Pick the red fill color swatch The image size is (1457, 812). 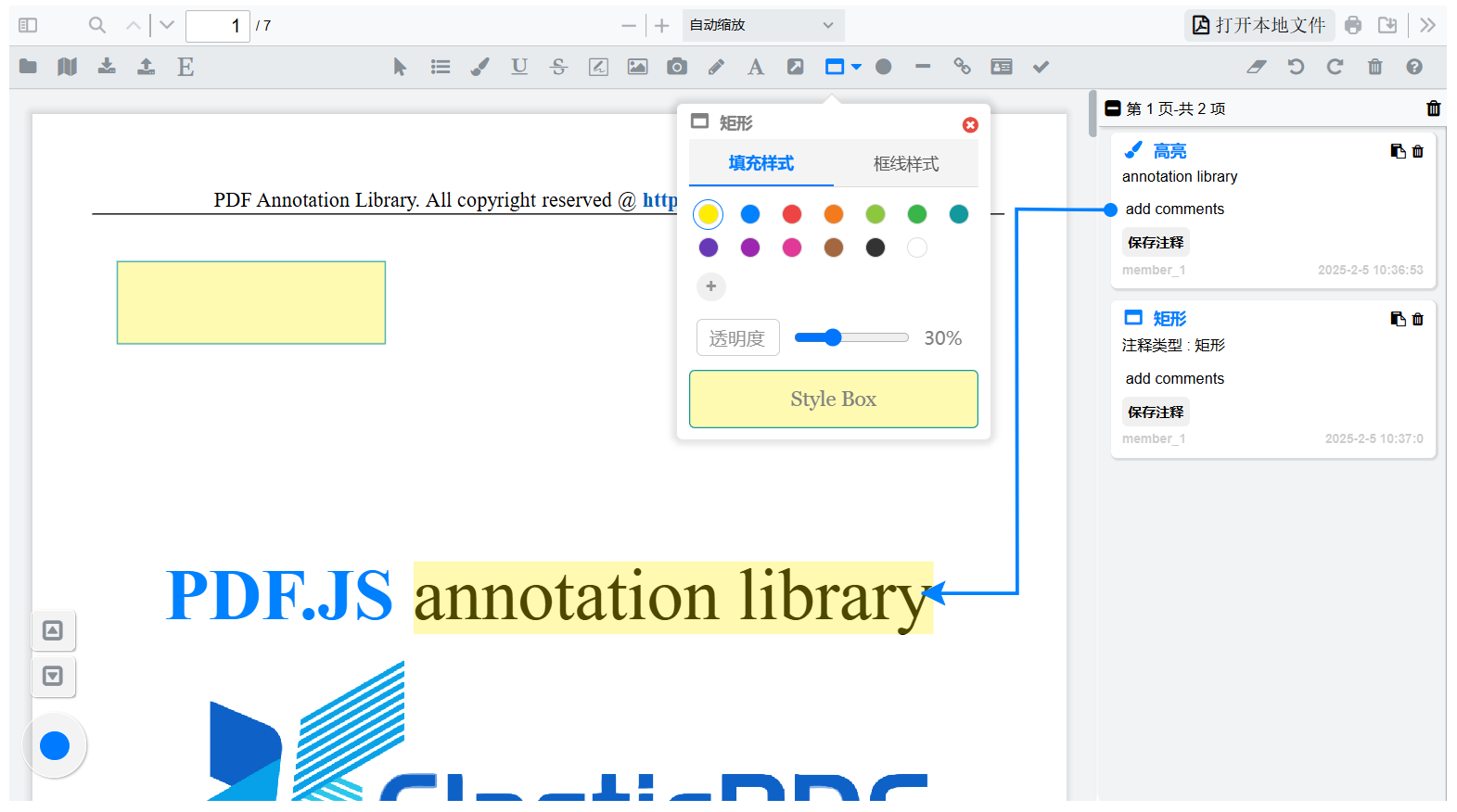tap(792, 214)
